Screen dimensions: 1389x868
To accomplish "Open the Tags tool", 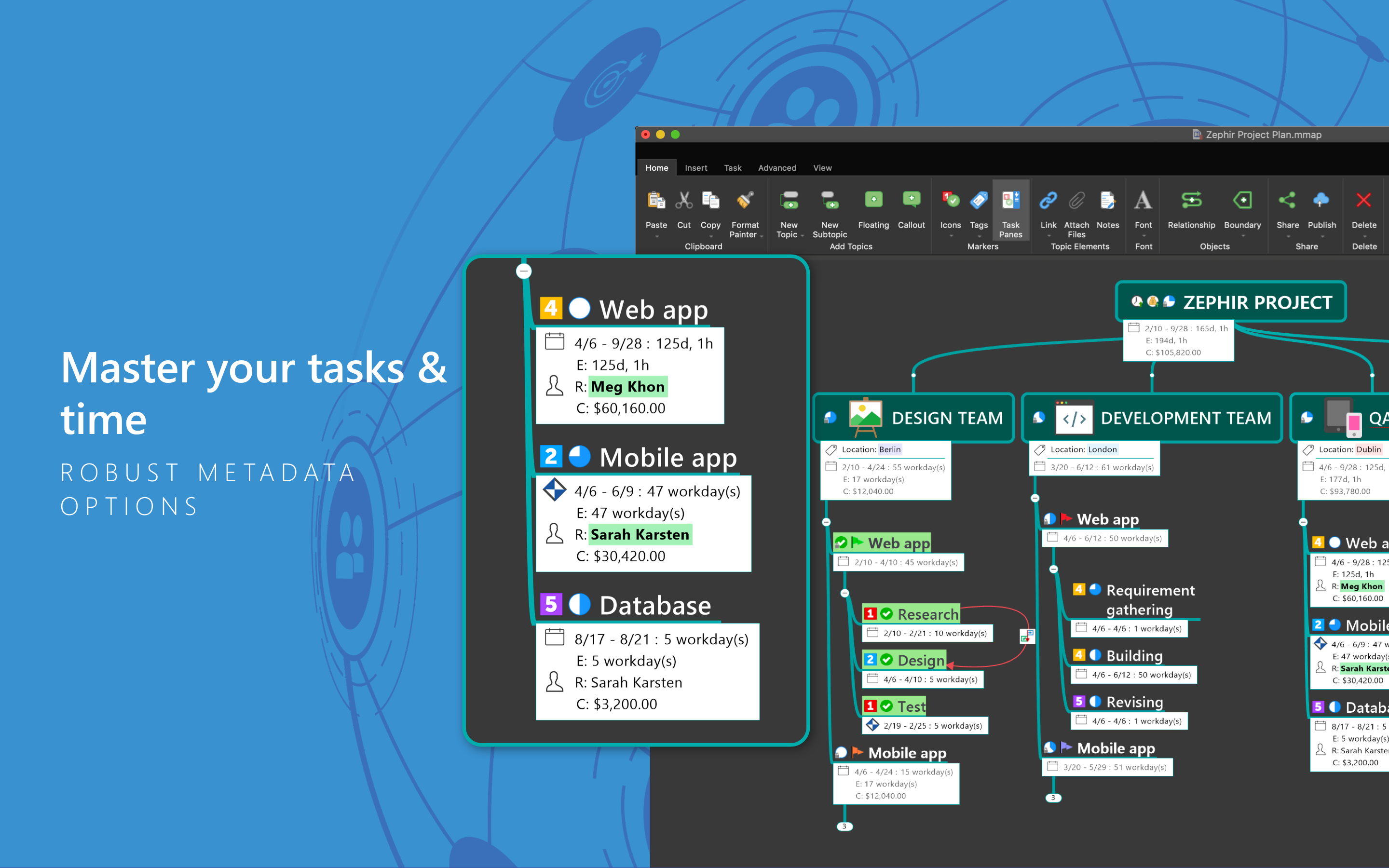I will click(979, 200).
